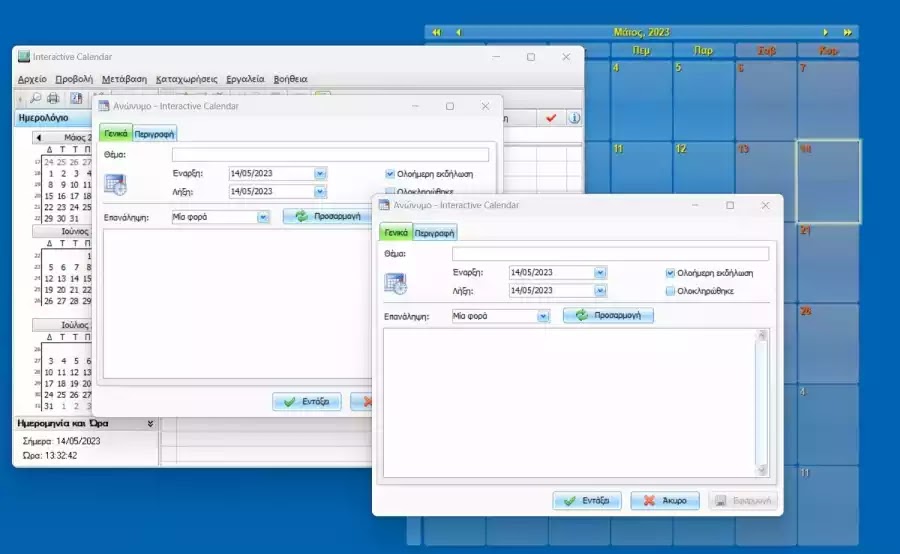
Task: Select date 31 in May mini calendar
Action: click(73, 218)
